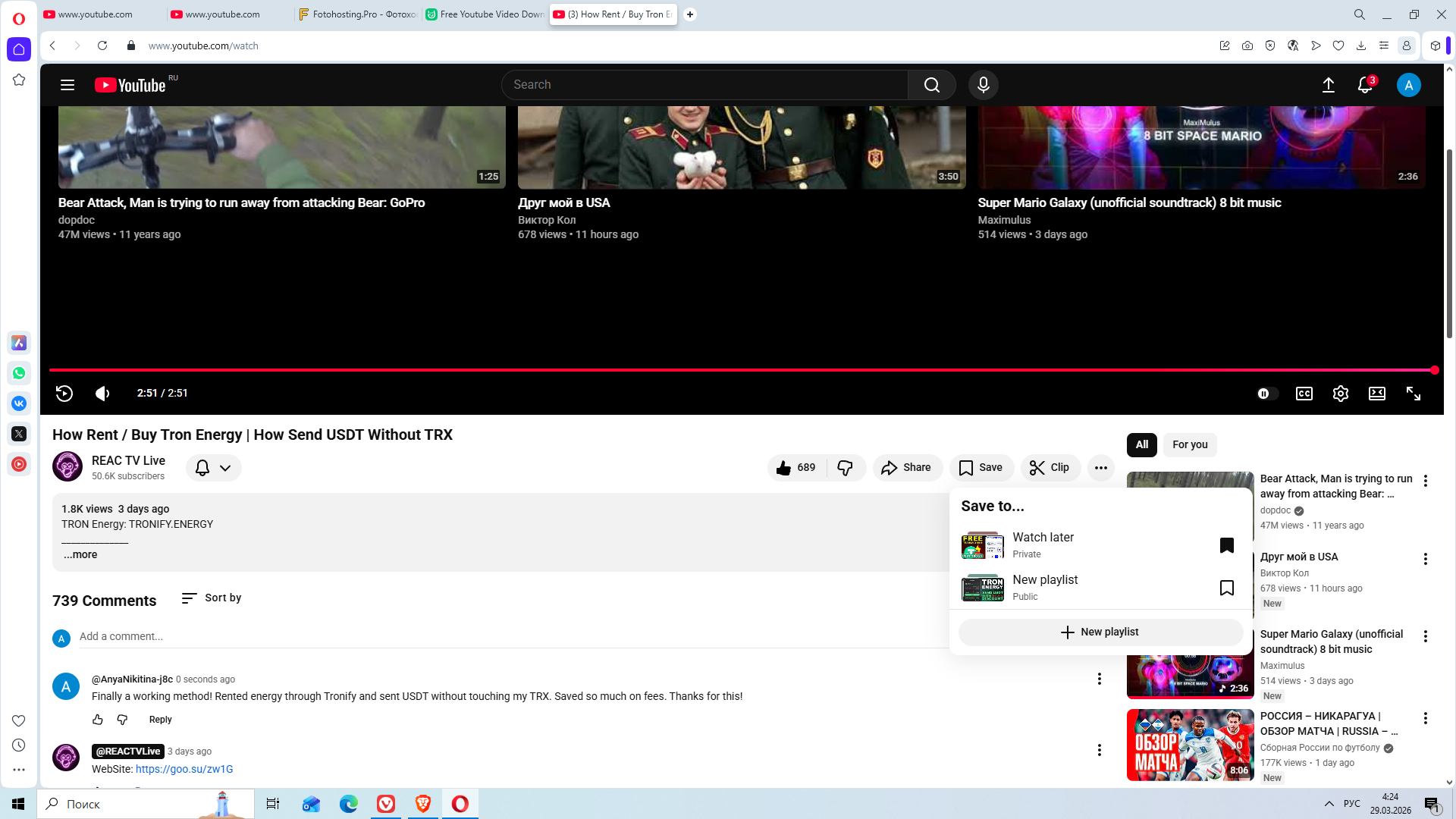Enter fullscreen mode on player
Image resolution: width=1456 pixels, height=819 pixels.
point(1413,394)
